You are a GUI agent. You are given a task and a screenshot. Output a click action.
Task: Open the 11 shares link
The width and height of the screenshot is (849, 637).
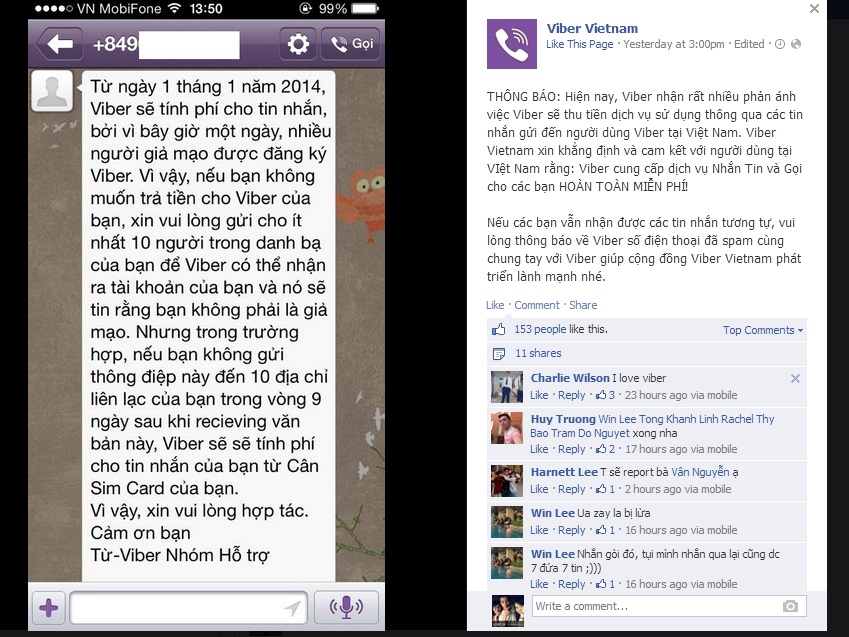click(x=538, y=353)
